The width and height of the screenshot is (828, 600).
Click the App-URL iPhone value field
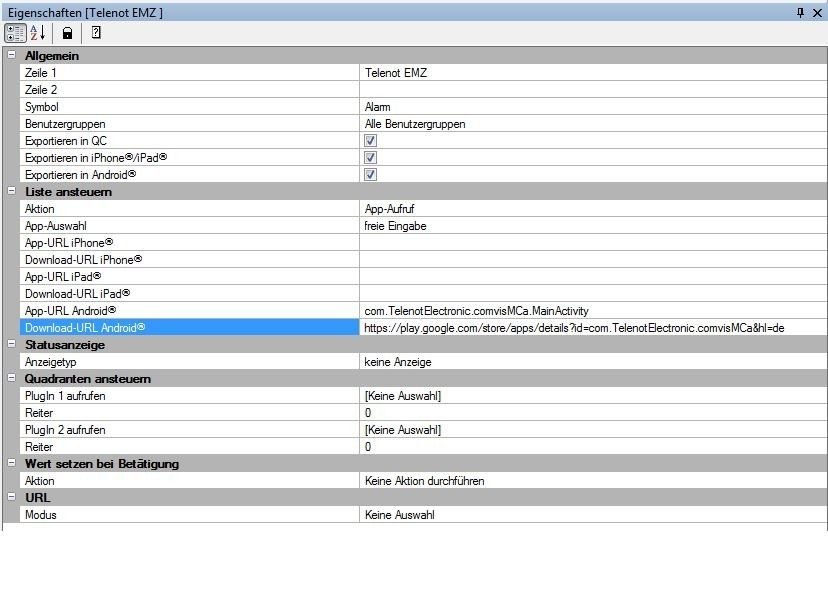point(593,242)
